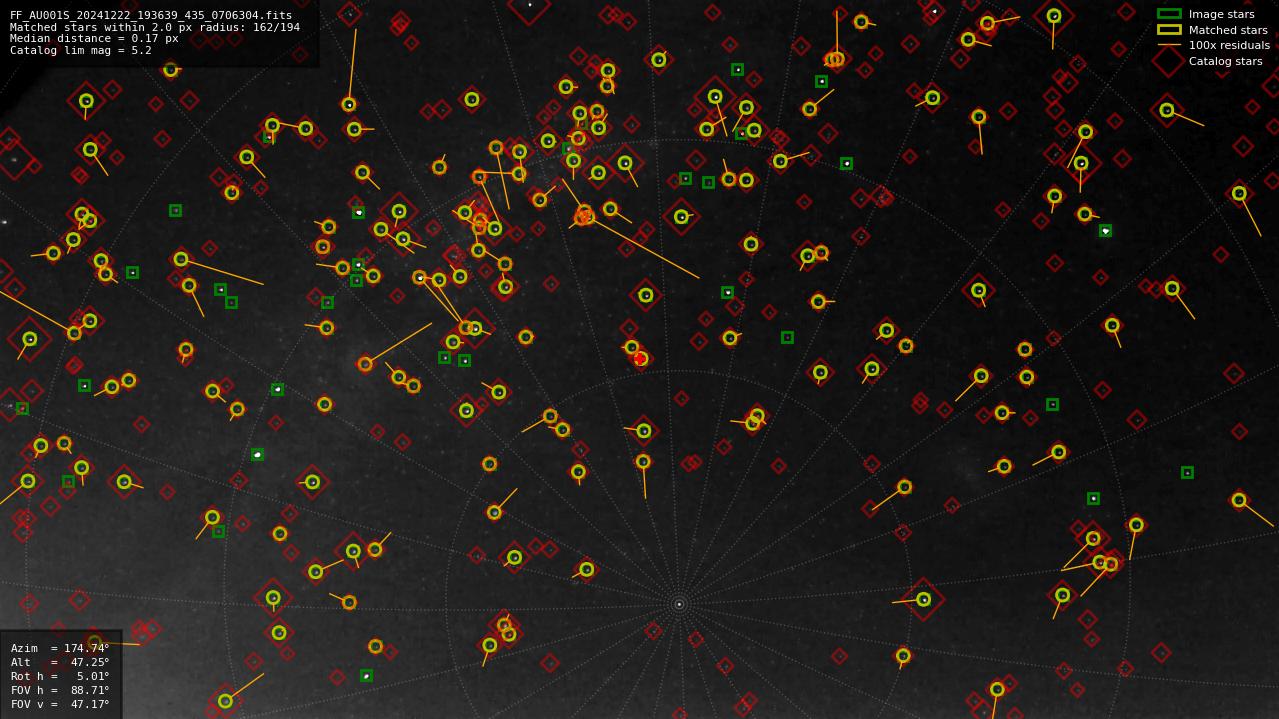
Task: Click the red Catalog stars legend diamond
Action: tap(1169, 61)
